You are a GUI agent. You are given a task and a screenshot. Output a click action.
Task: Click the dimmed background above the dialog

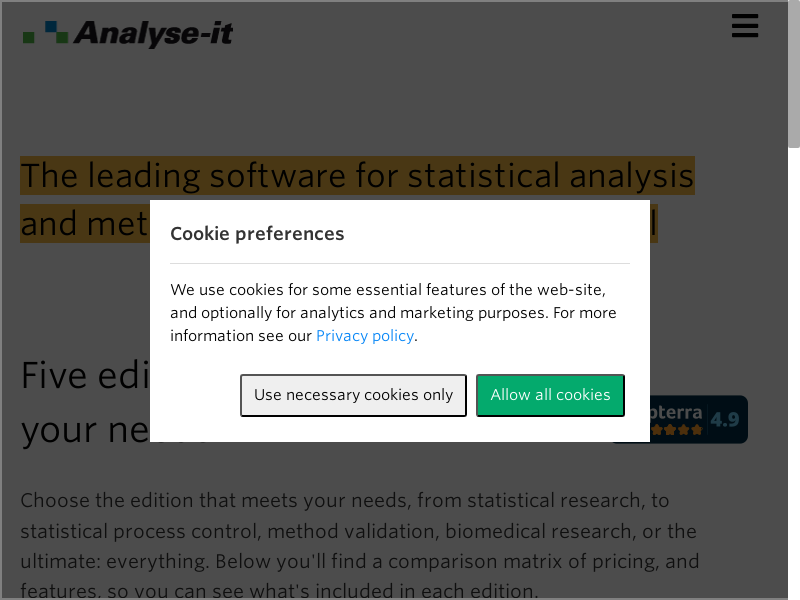(400, 100)
